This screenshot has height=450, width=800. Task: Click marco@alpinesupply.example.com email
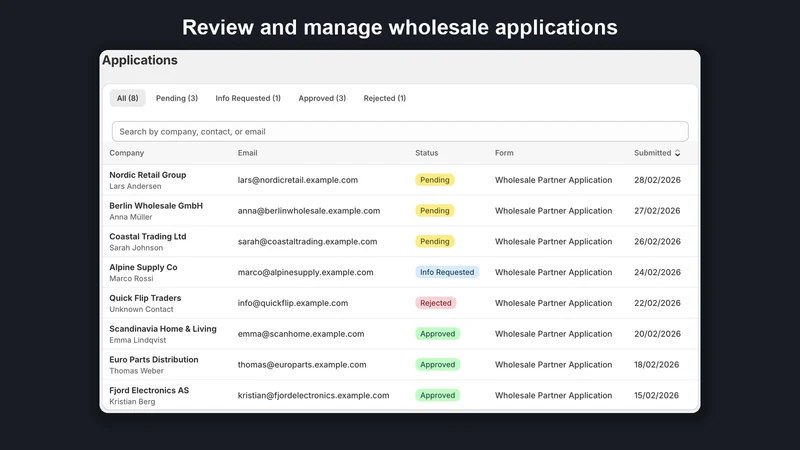(305, 272)
